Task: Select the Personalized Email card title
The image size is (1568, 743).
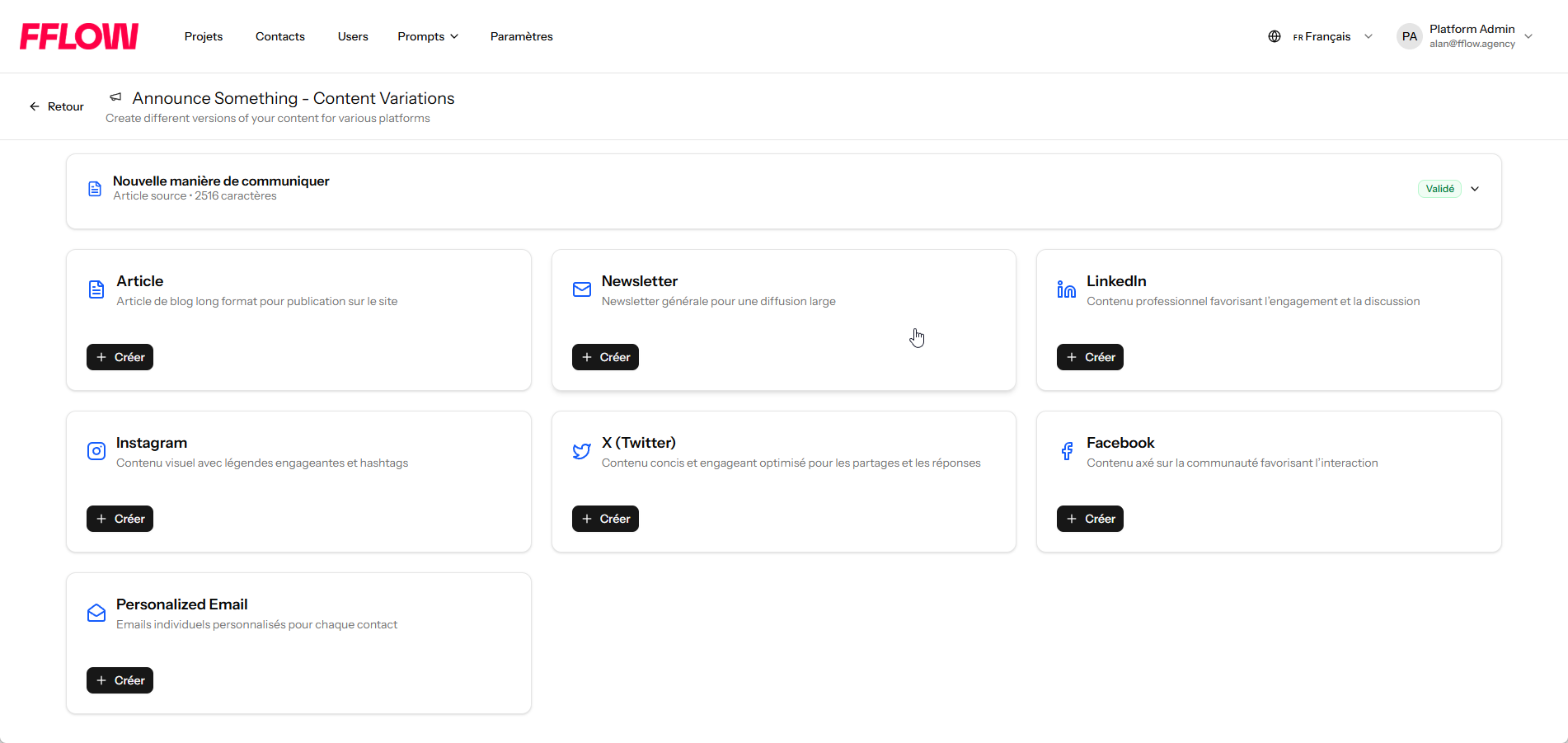Action: 182,604
